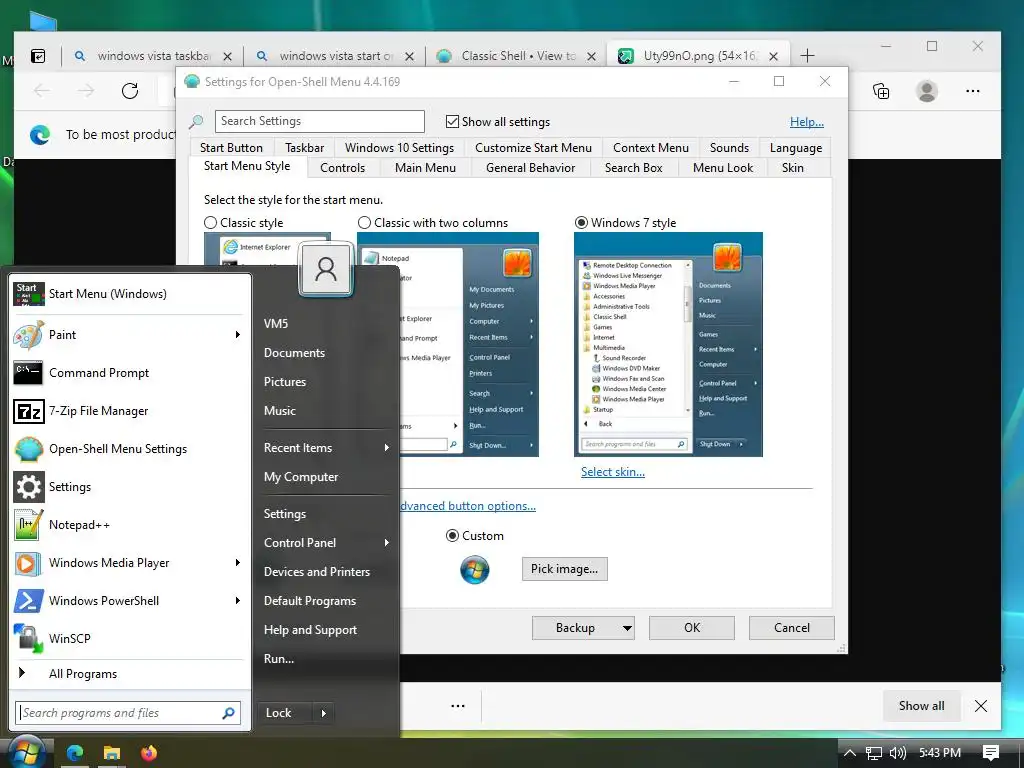Click the Search Settings input field
Image resolution: width=1024 pixels, height=768 pixels.
coord(320,121)
